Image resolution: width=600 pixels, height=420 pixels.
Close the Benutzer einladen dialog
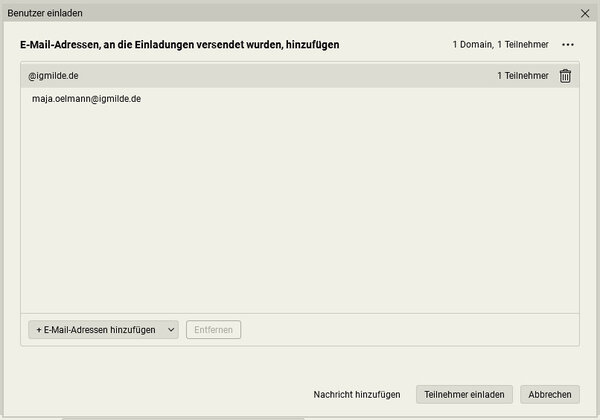[585, 13]
